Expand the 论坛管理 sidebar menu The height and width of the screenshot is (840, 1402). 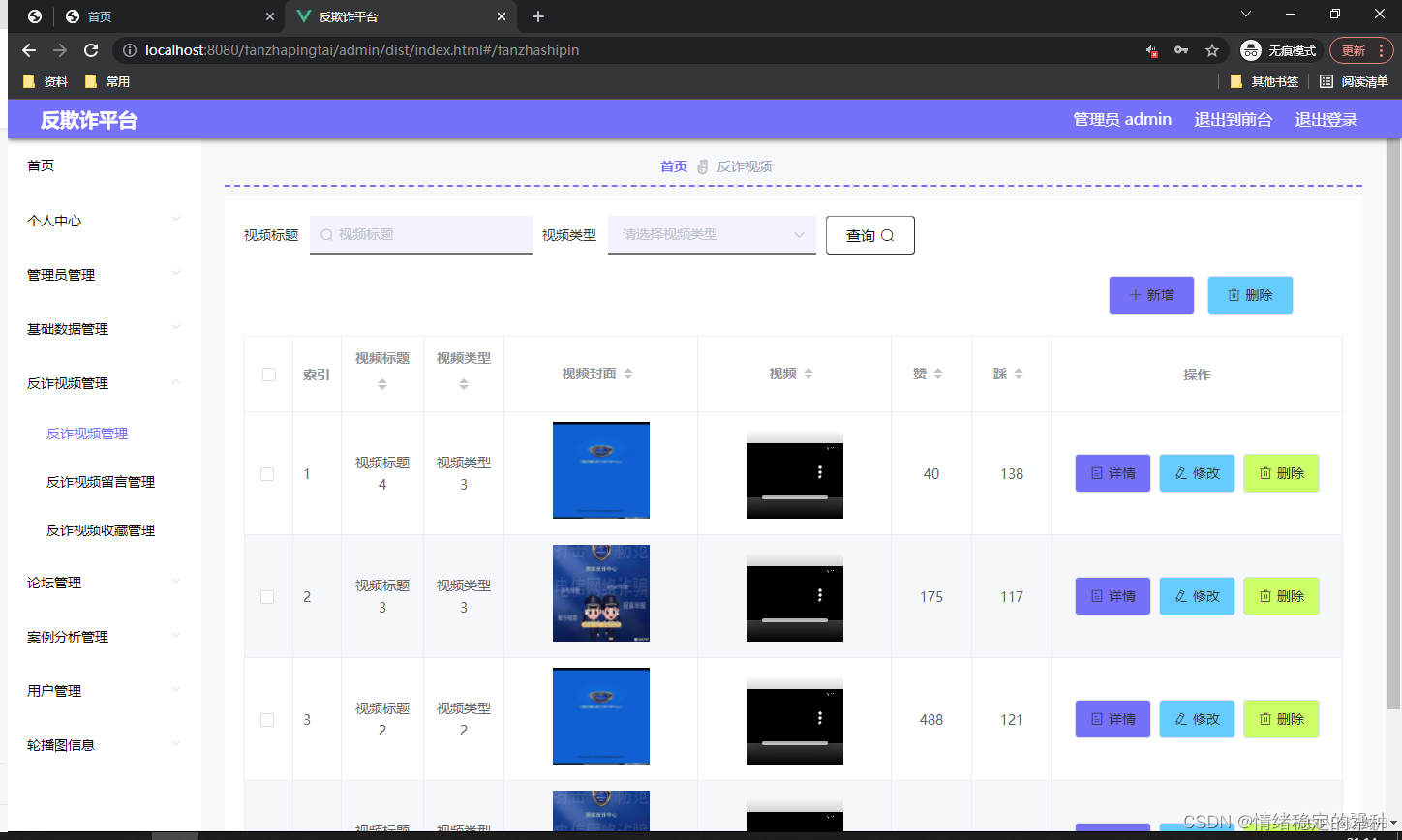click(x=105, y=583)
